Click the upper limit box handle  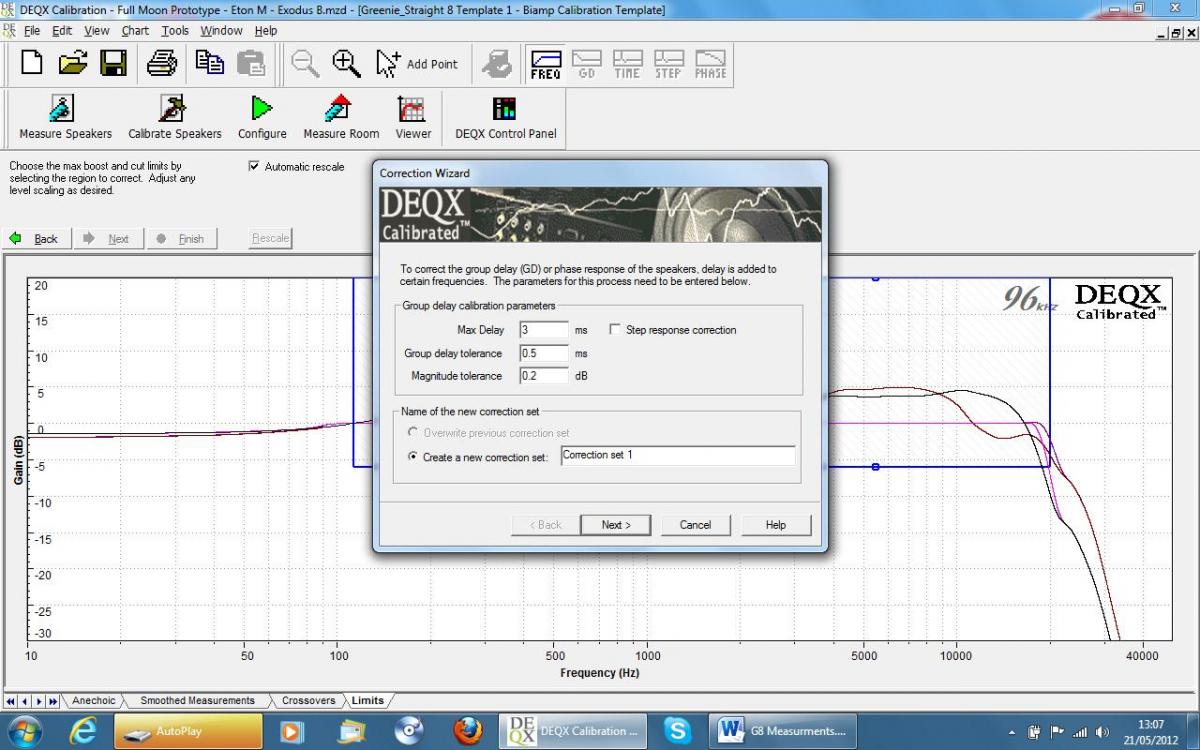click(x=875, y=278)
